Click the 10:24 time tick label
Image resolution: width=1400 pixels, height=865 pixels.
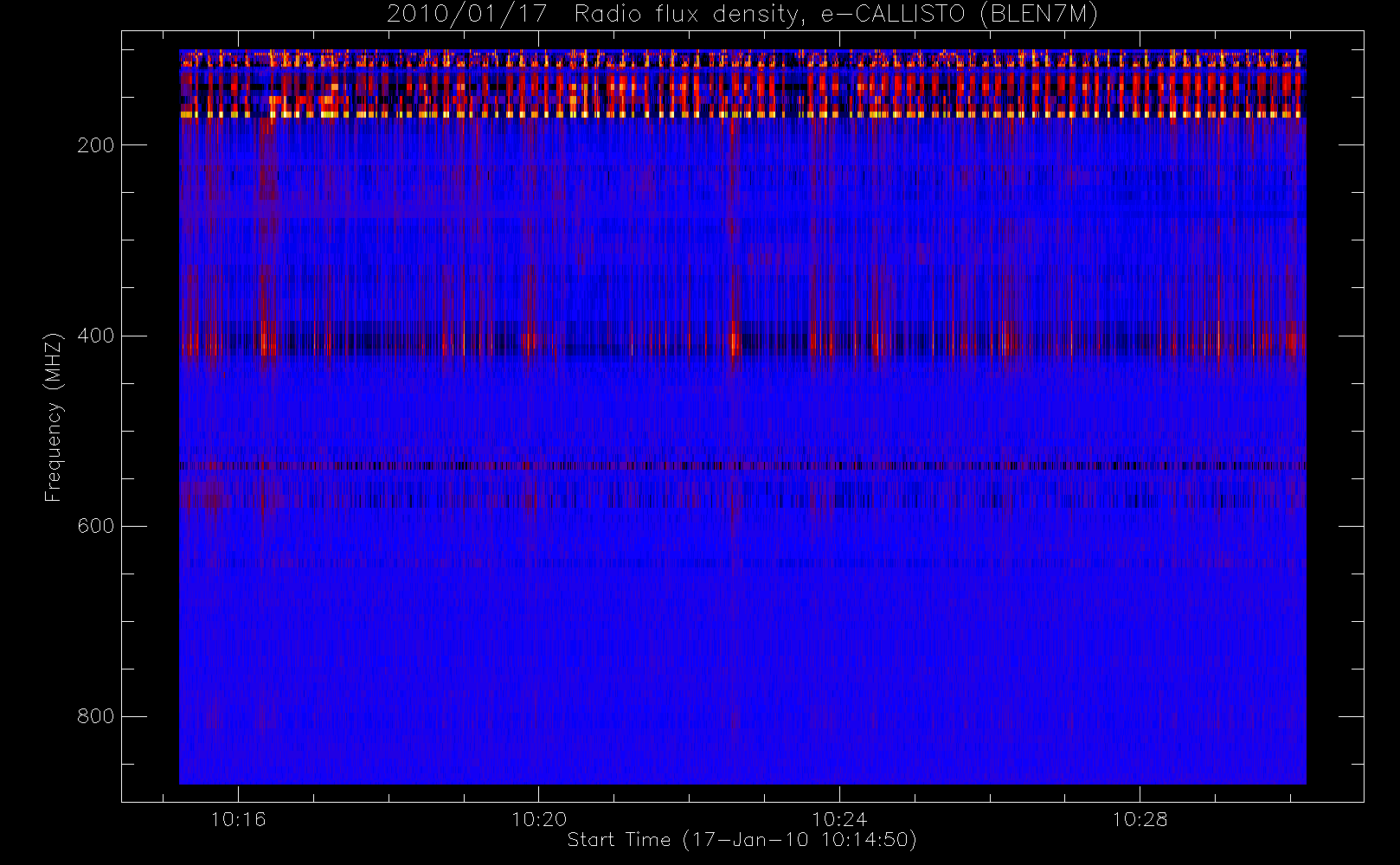click(839, 819)
